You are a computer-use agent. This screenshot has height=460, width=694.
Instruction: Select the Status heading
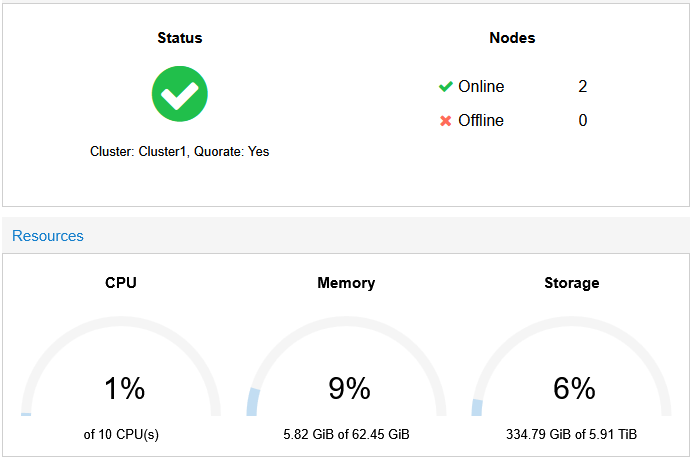180,38
